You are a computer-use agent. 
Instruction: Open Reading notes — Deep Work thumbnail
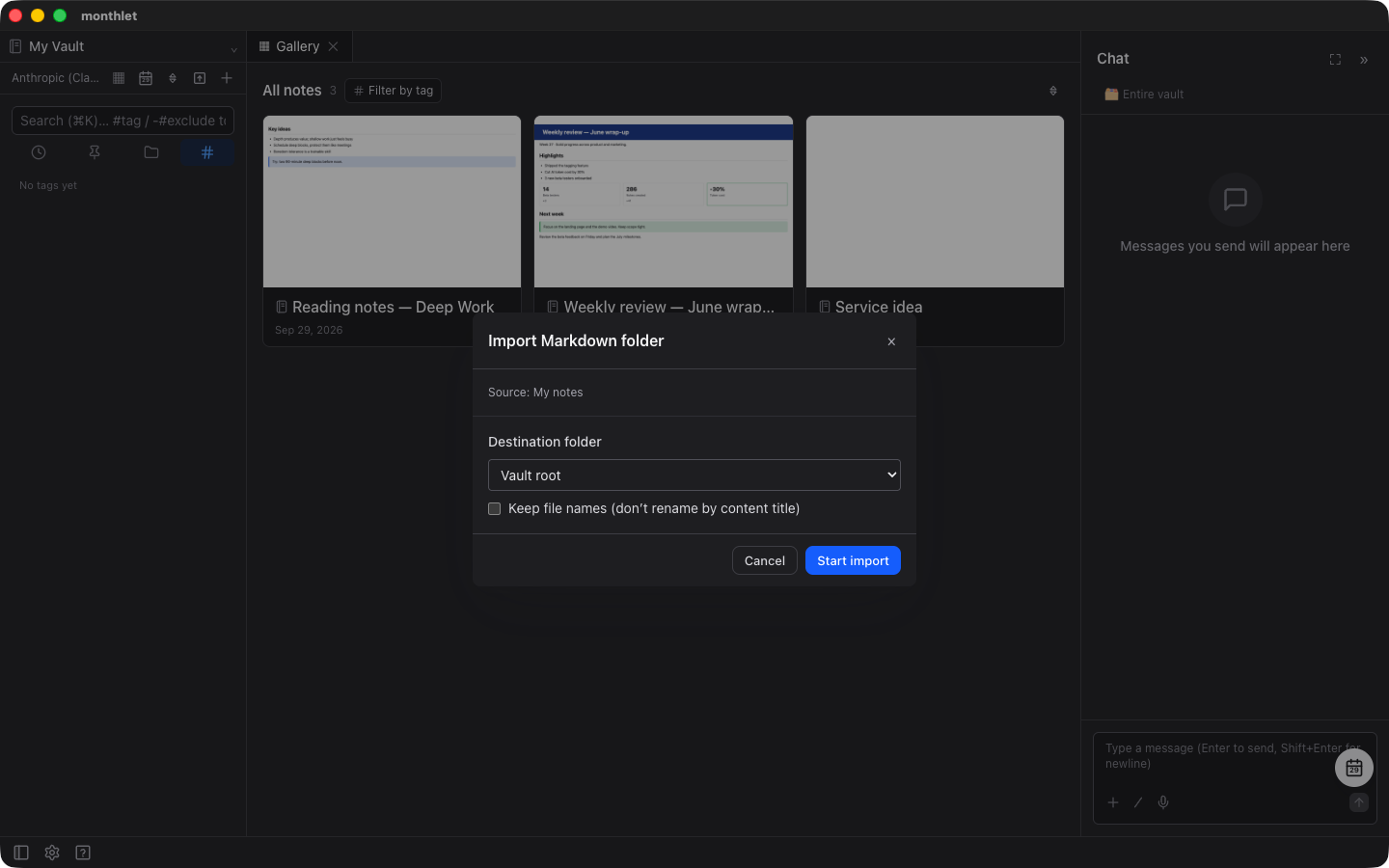tap(392, 202)
